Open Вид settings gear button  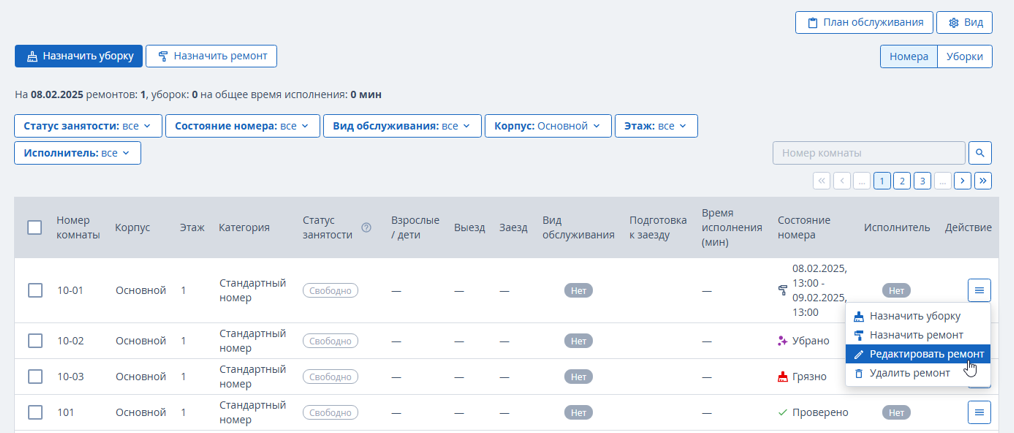pos(964,23)
